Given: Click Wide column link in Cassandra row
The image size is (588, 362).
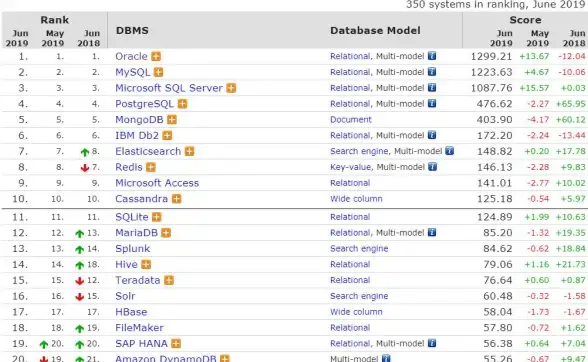Looking at the screenshot, I should (356, 199).
